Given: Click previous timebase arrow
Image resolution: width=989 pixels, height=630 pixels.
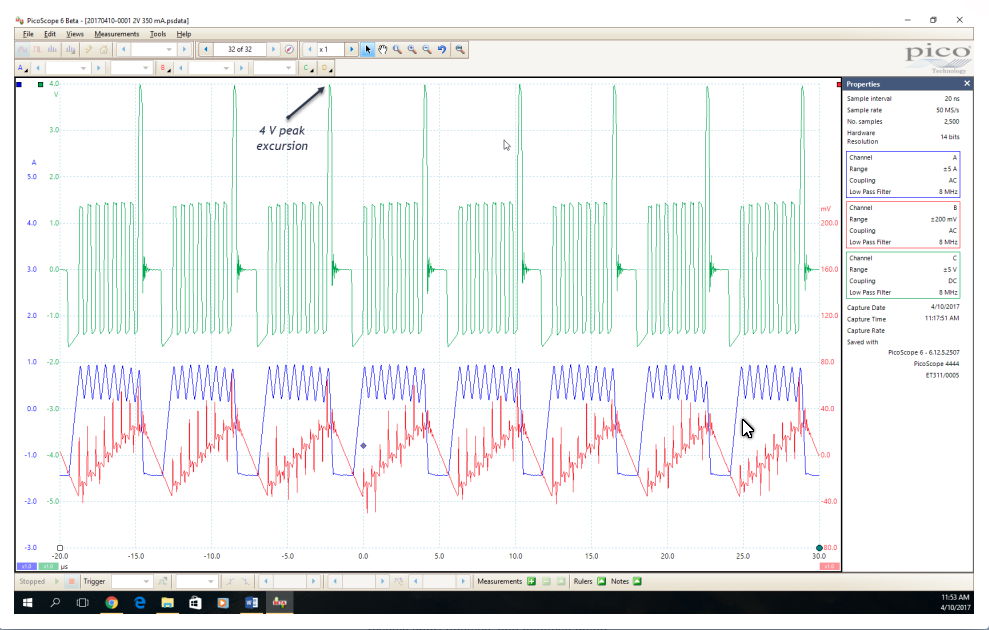Looking at the screenshot, I should [124, 49].
